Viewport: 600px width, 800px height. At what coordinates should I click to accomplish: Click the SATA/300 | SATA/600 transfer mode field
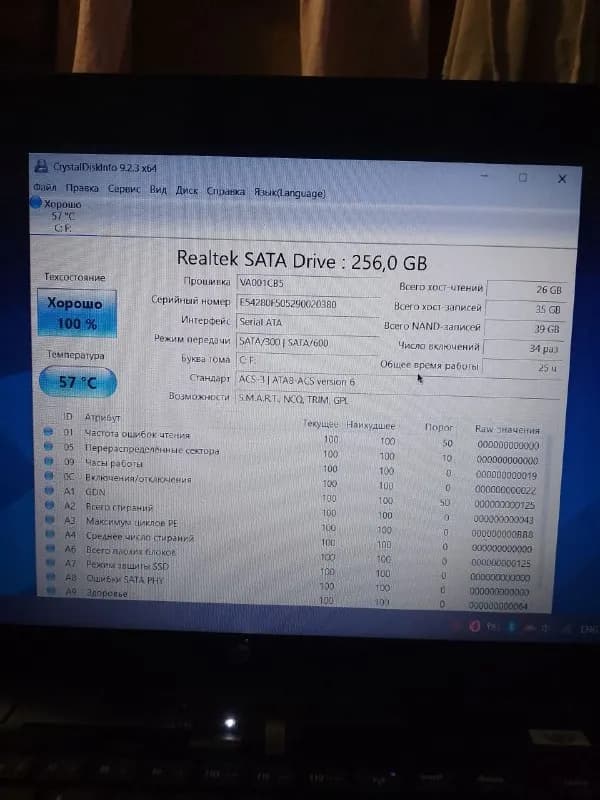click(307, 342)
